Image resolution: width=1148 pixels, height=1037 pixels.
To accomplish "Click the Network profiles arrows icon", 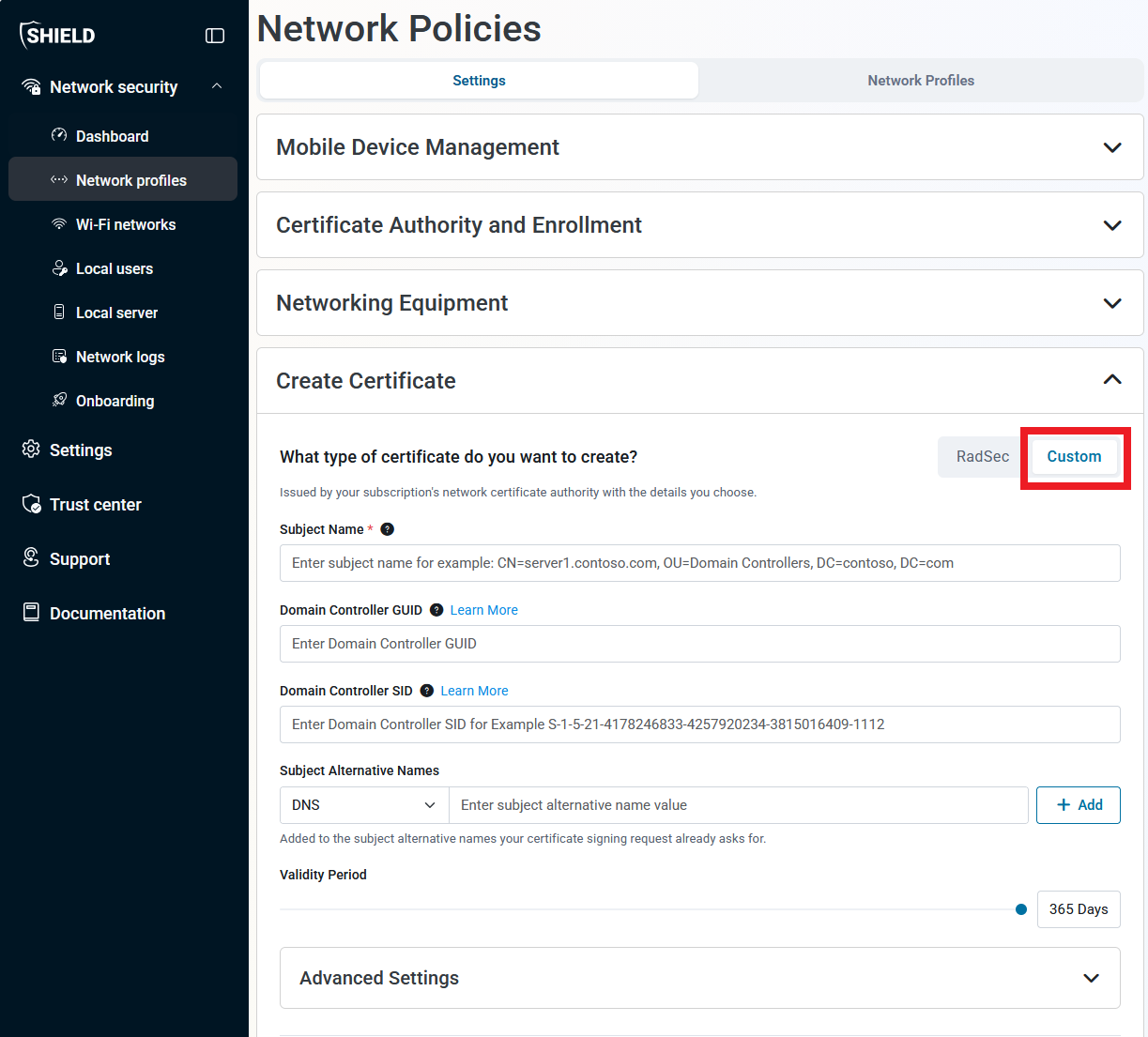I will coord(59,179).
